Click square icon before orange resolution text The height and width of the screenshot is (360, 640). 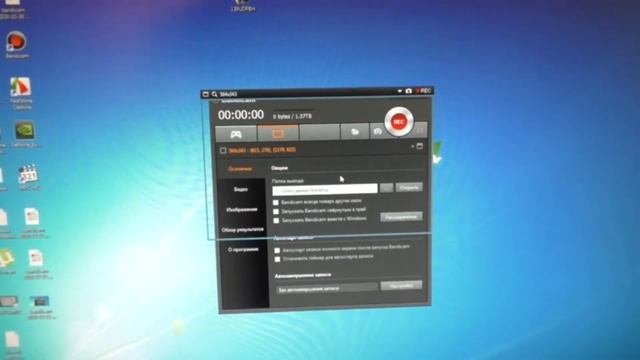[223, 151]
